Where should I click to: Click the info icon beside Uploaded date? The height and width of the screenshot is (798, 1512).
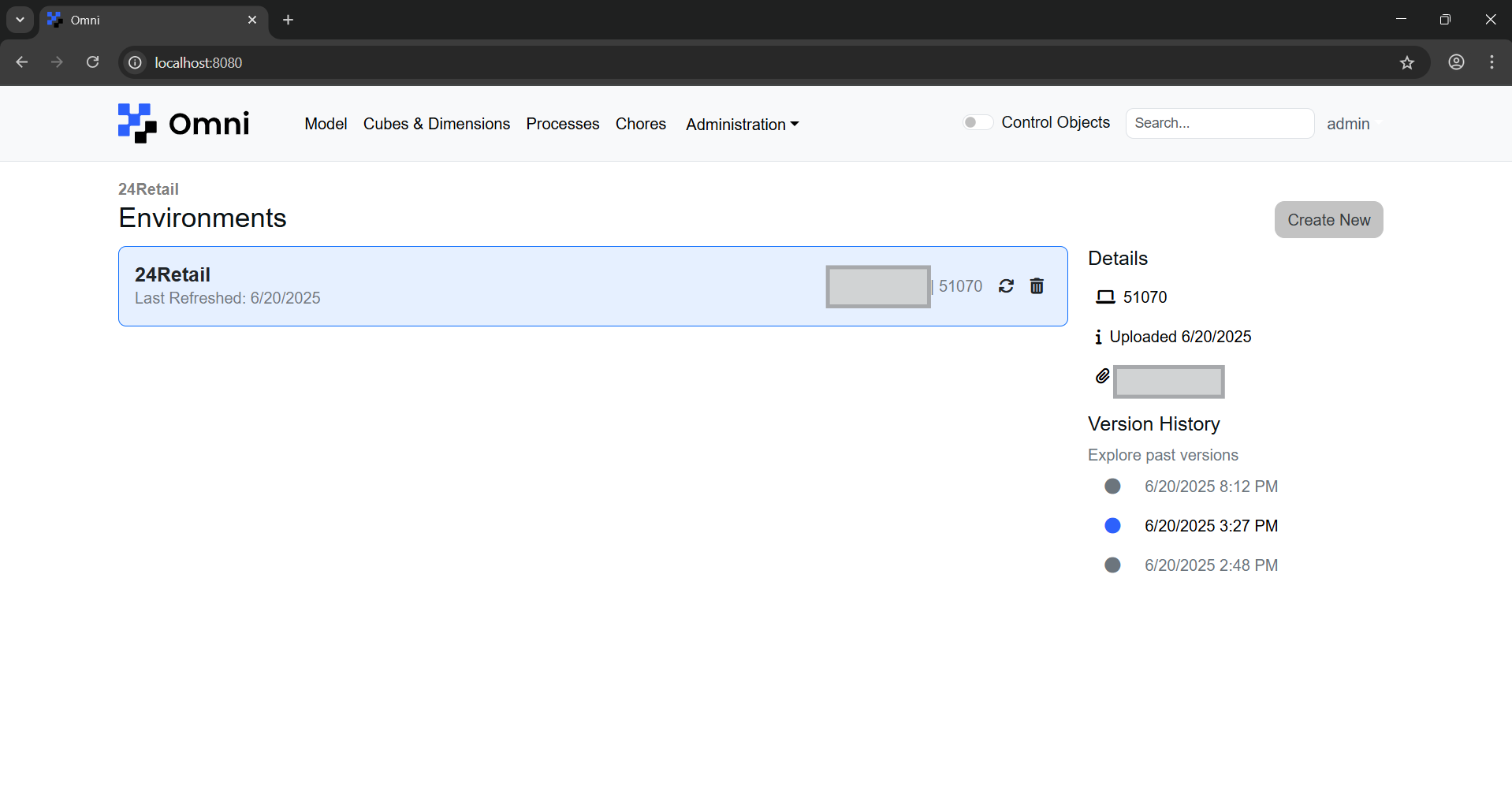1098,337
